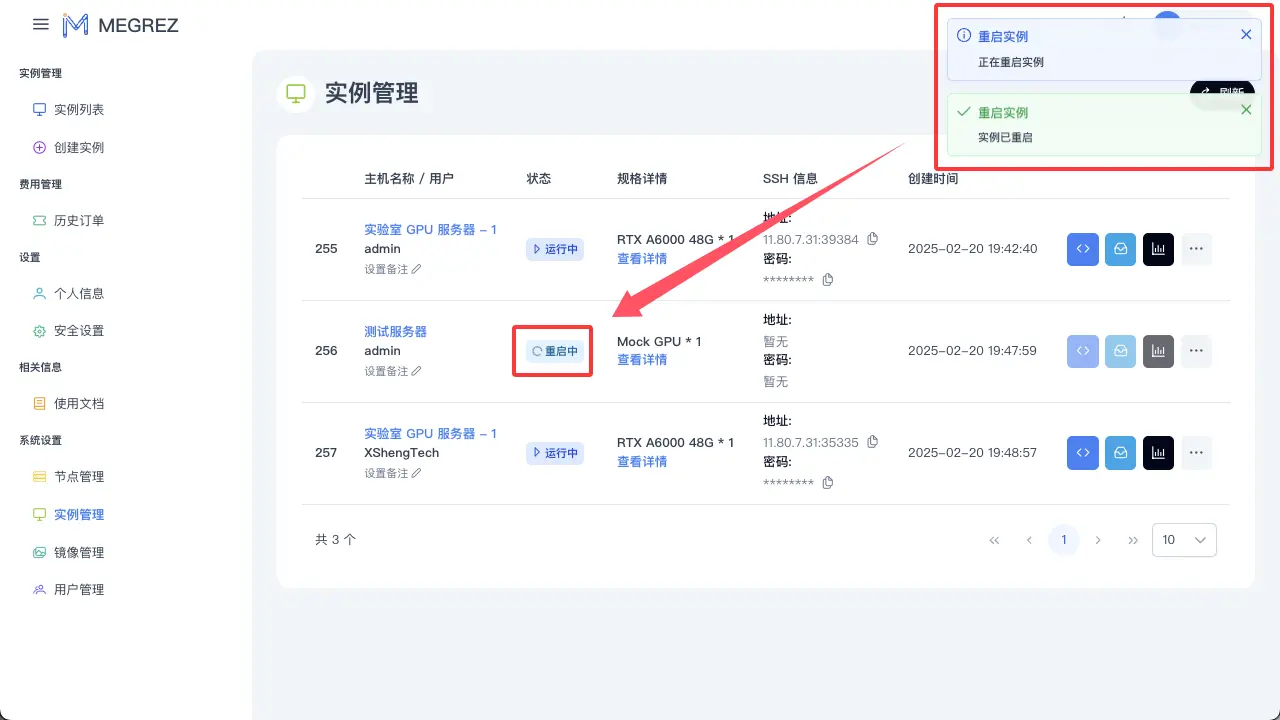Dismiss the 正在重启实例 notification

[x=1246, y=34]
